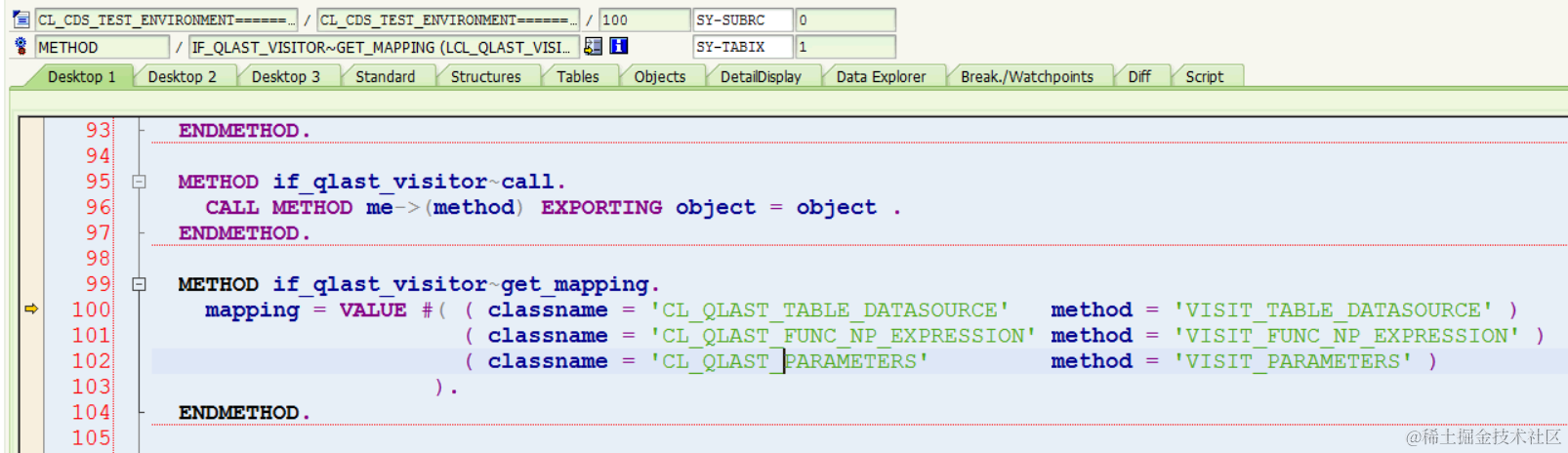Click the IF_QLAST_VISITOR~GET_MAPPING field
This screenshot has height=453, width=1568.
tap(384, 47)
